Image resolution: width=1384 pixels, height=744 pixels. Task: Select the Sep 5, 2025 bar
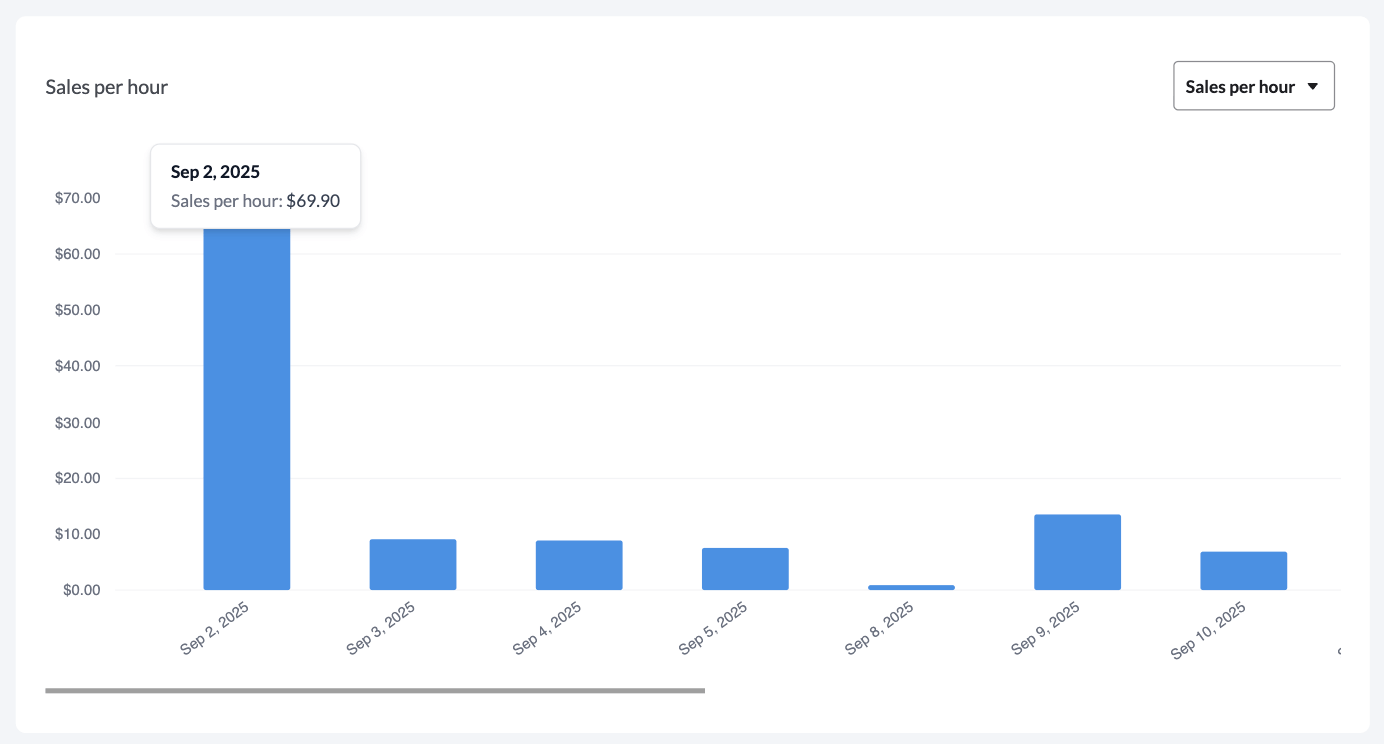tap(745, 567)
